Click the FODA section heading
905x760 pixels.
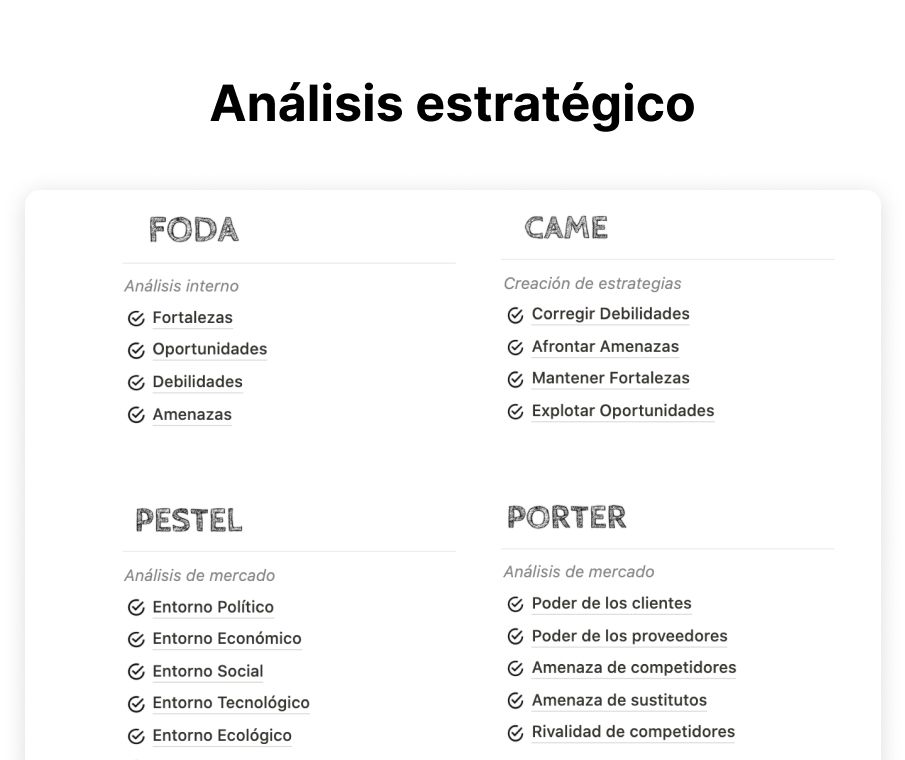194,230
